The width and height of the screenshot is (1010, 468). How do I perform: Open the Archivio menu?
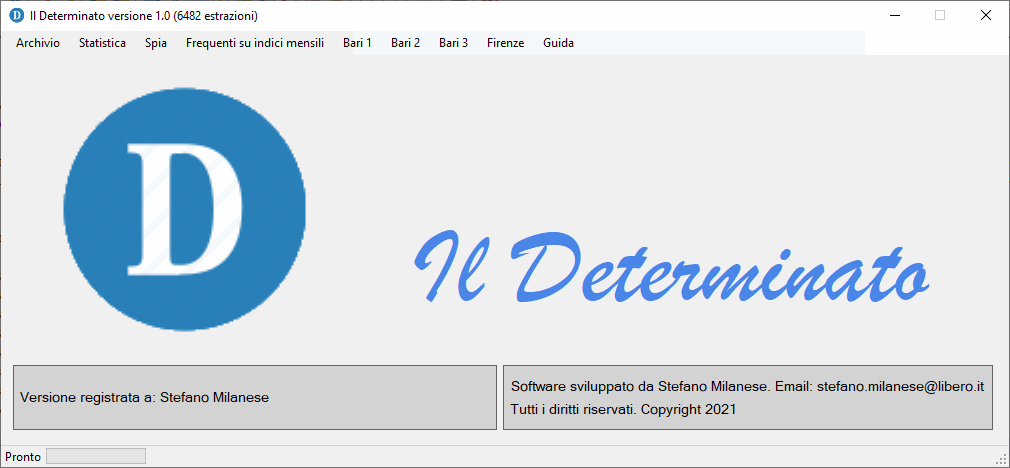point(38,43)
